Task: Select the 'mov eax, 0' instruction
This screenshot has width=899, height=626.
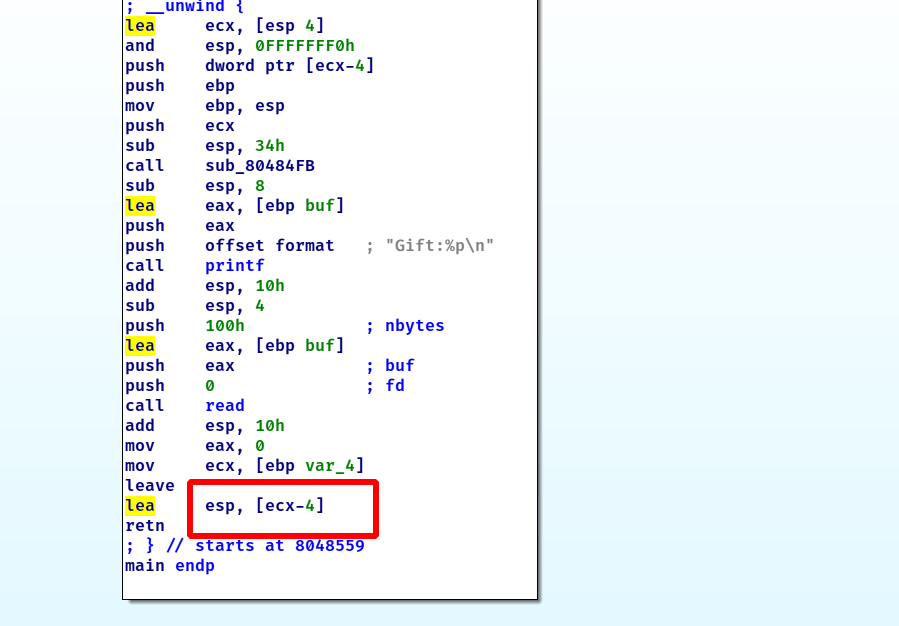Action: pos(195,446)
